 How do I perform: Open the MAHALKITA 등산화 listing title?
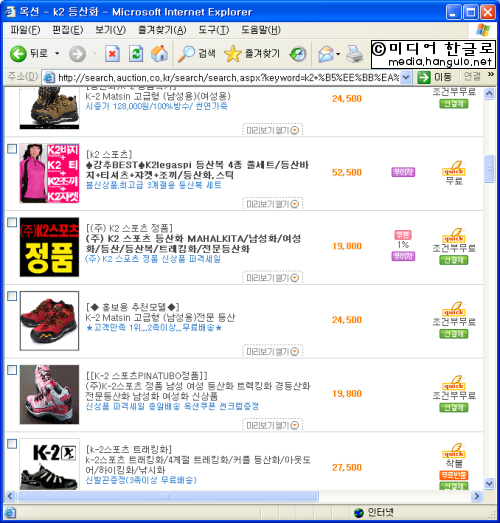point(193,243)
